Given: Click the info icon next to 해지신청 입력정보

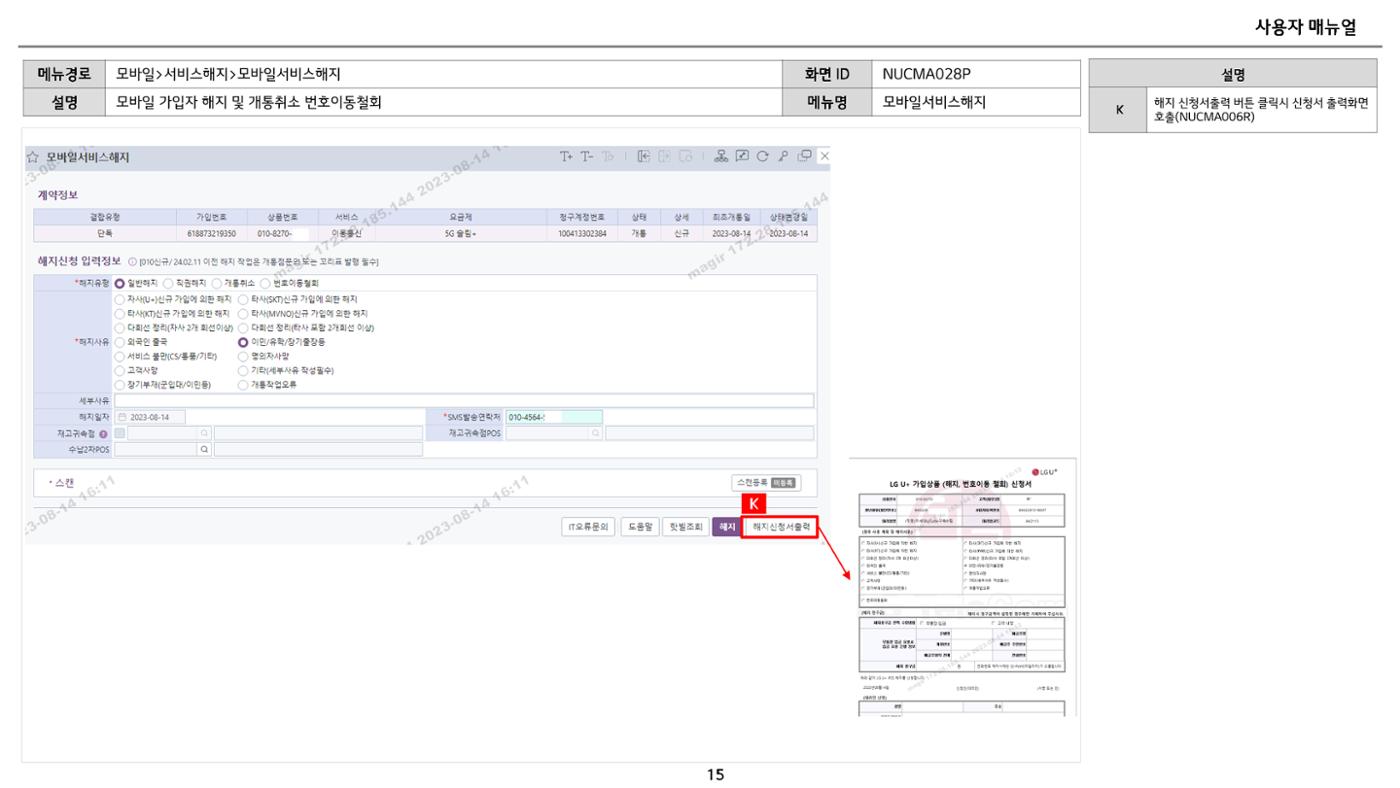Looking at the screenshot, I should coord(133,262).
